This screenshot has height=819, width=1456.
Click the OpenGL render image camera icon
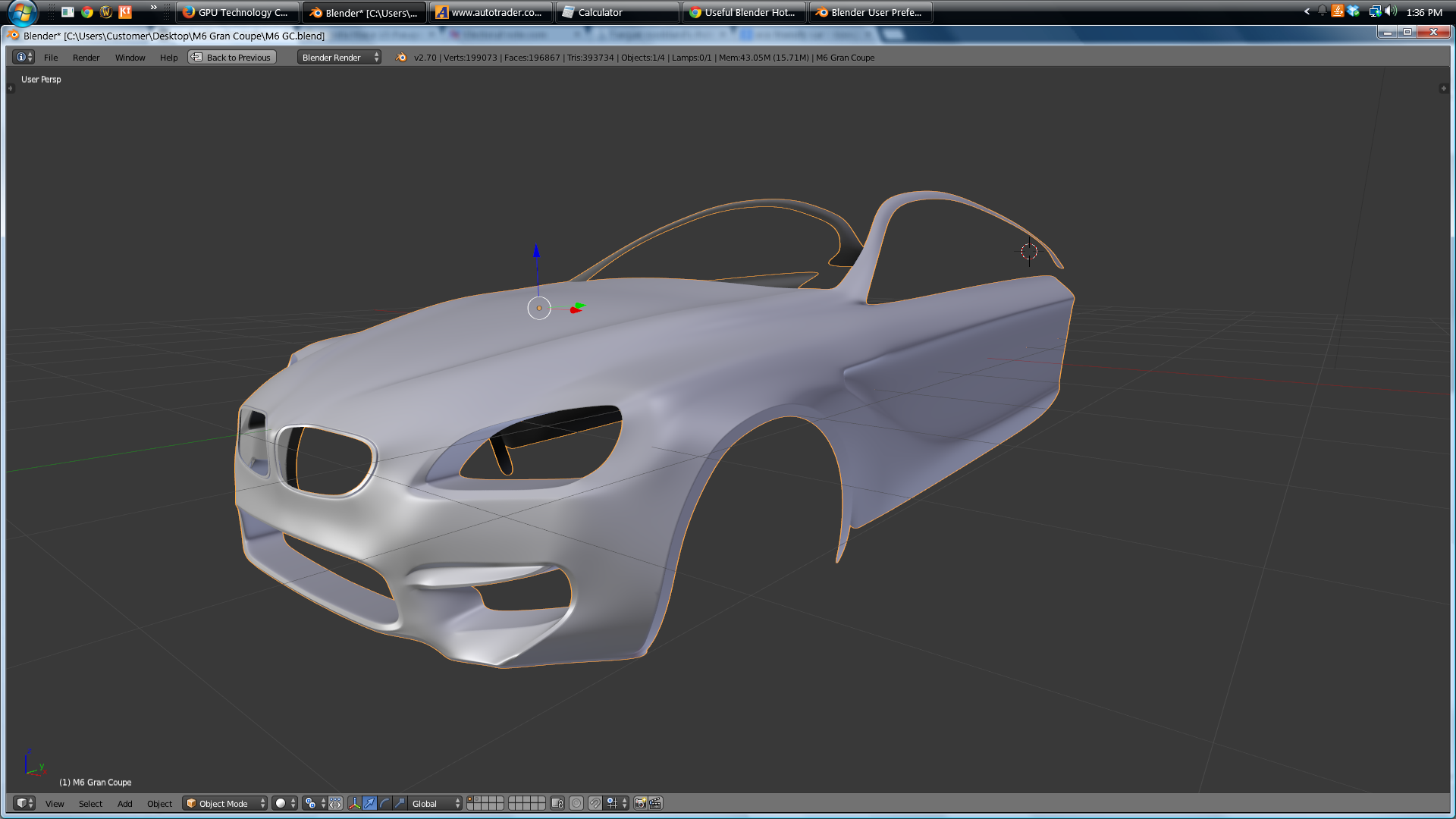pyautogui.click(x=640, y=804)
